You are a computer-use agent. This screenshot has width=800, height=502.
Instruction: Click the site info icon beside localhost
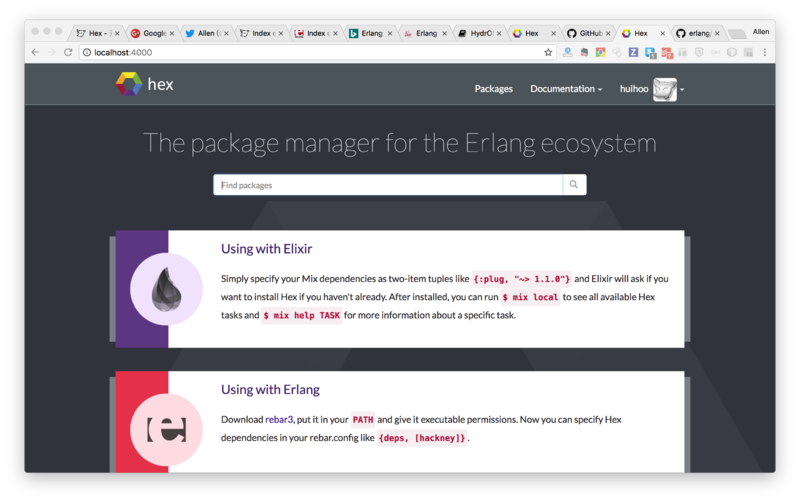[x=87, y=52]
